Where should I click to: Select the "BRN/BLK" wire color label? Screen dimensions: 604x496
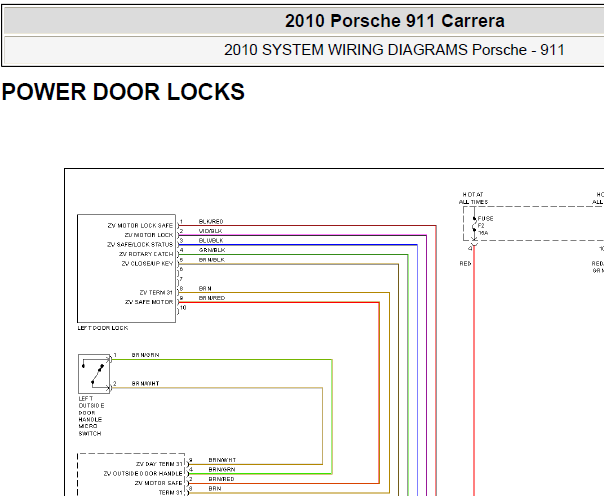pyautogui.click(x=211, y=260)
